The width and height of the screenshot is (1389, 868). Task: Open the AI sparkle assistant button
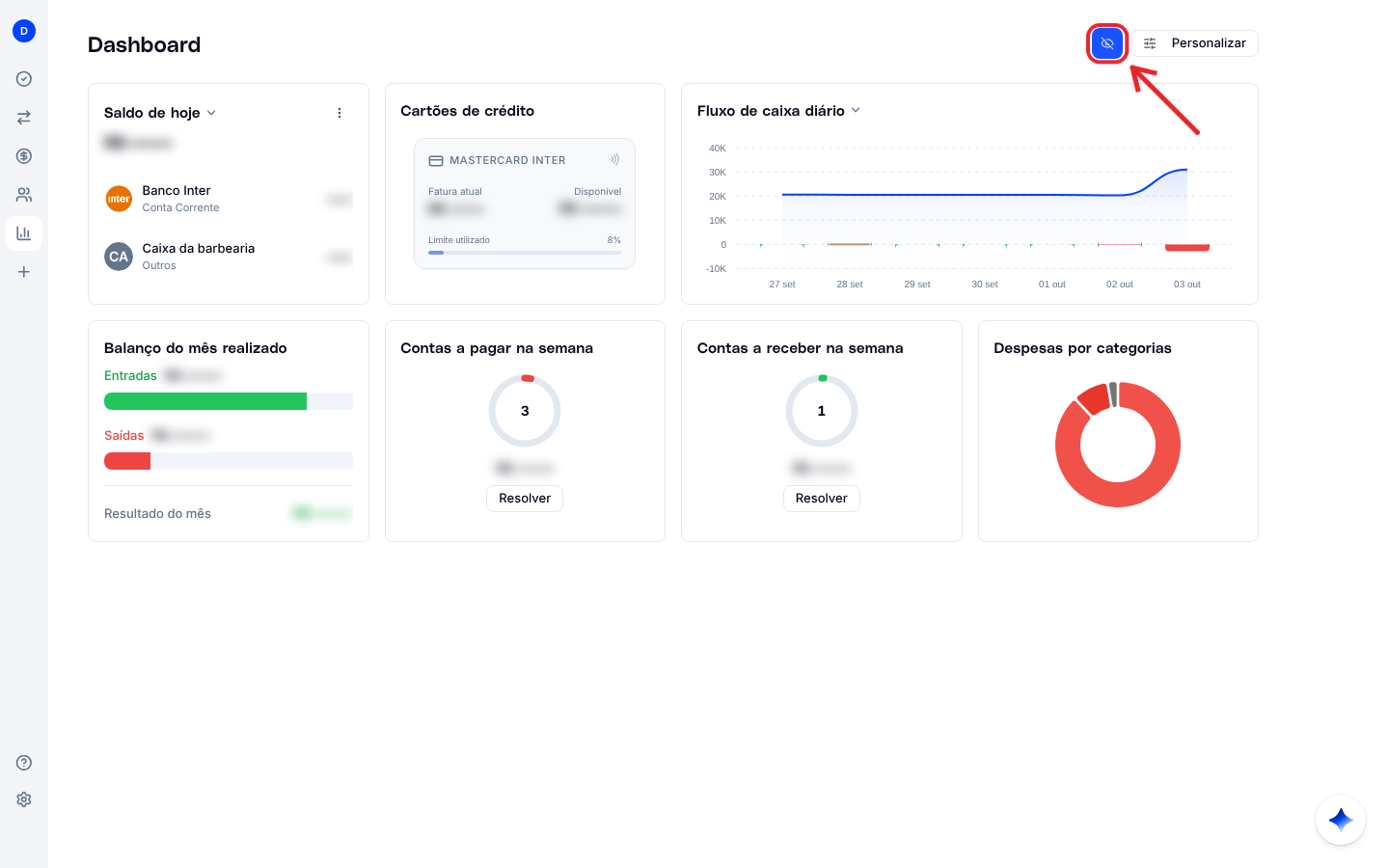[x=1341, y=820]
